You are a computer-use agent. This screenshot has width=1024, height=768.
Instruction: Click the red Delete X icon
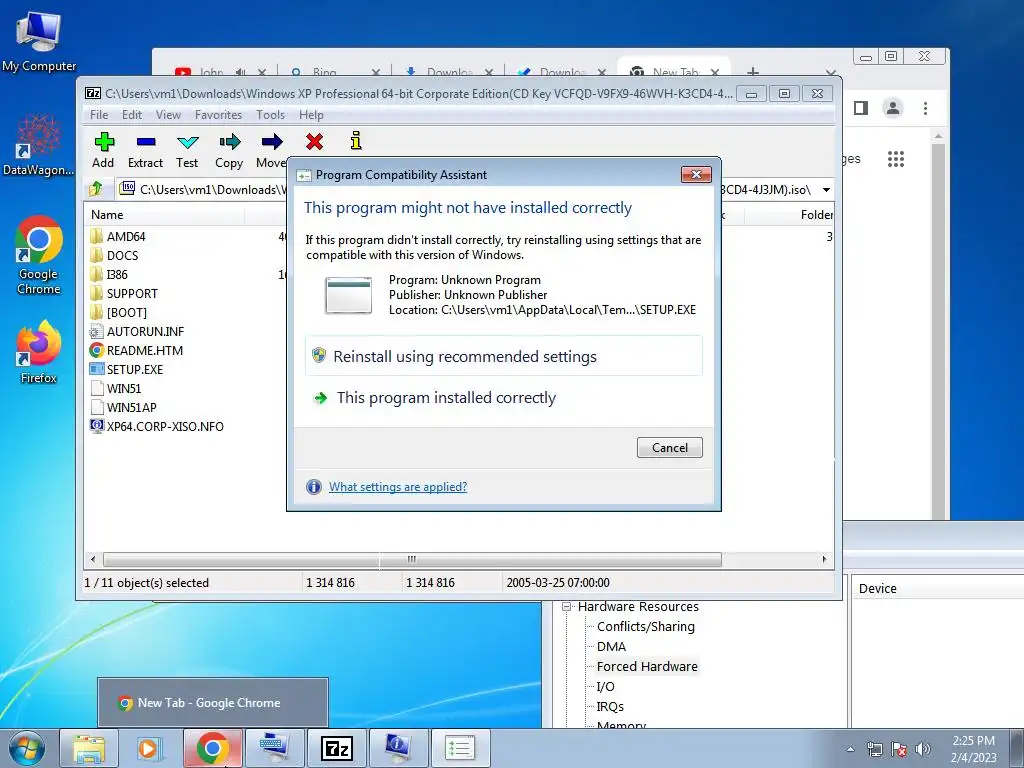coord(314,141)
